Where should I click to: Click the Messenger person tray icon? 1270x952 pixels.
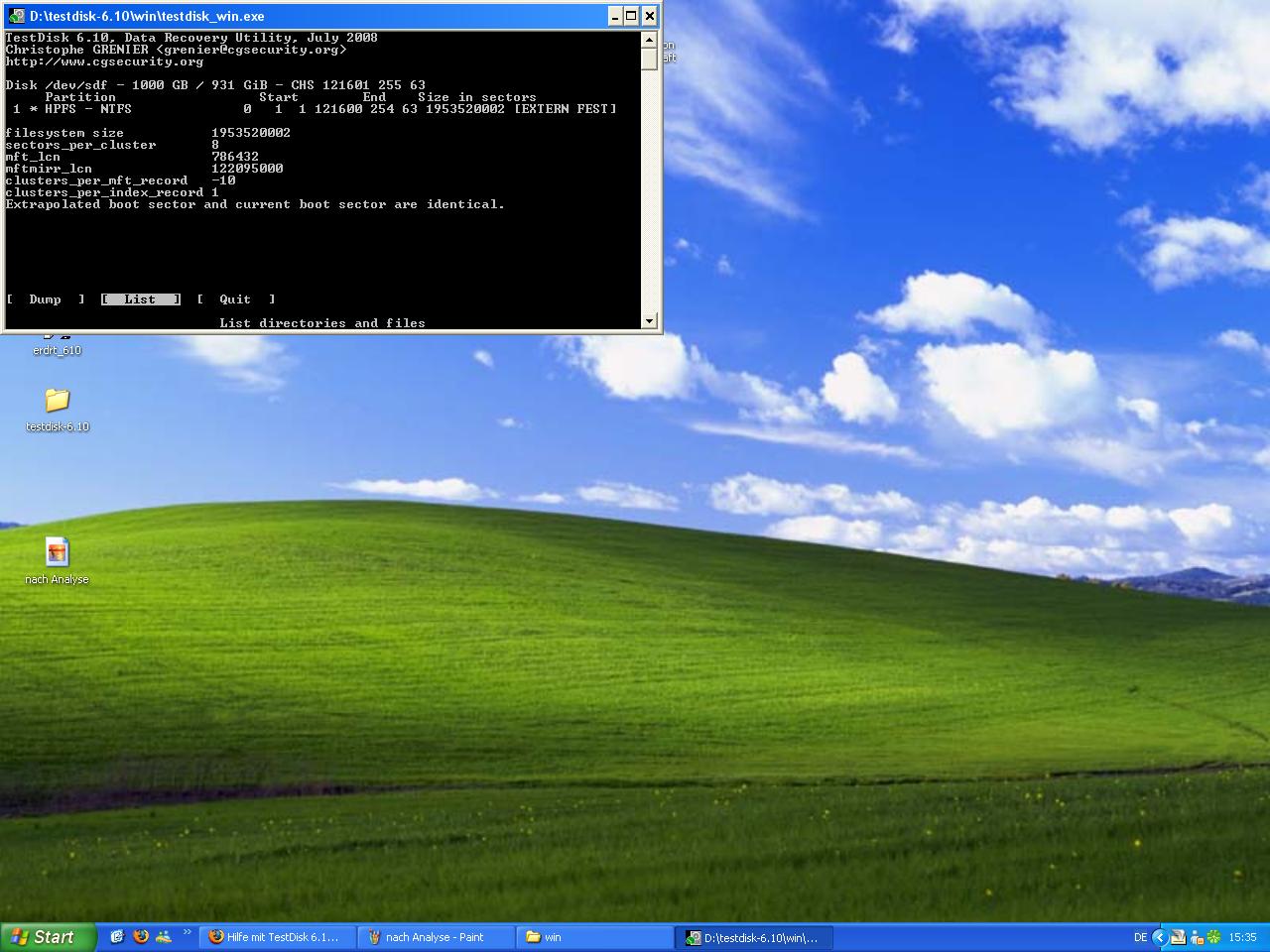(1196, 937)
